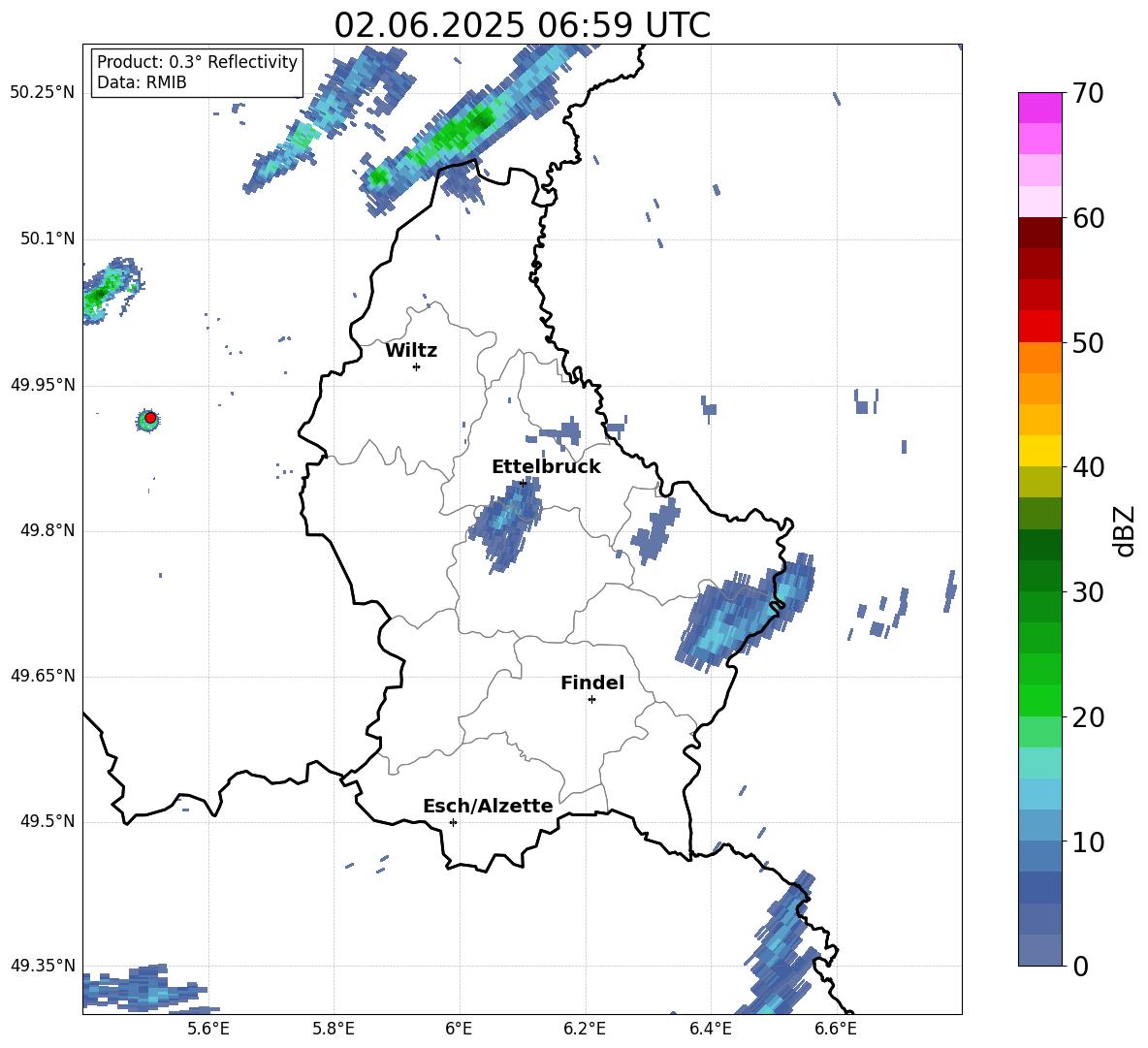The image size is (1148, 1048).
Task: Pick the orange swatch just below 50 dBZ
Action: pos(1040,358)
